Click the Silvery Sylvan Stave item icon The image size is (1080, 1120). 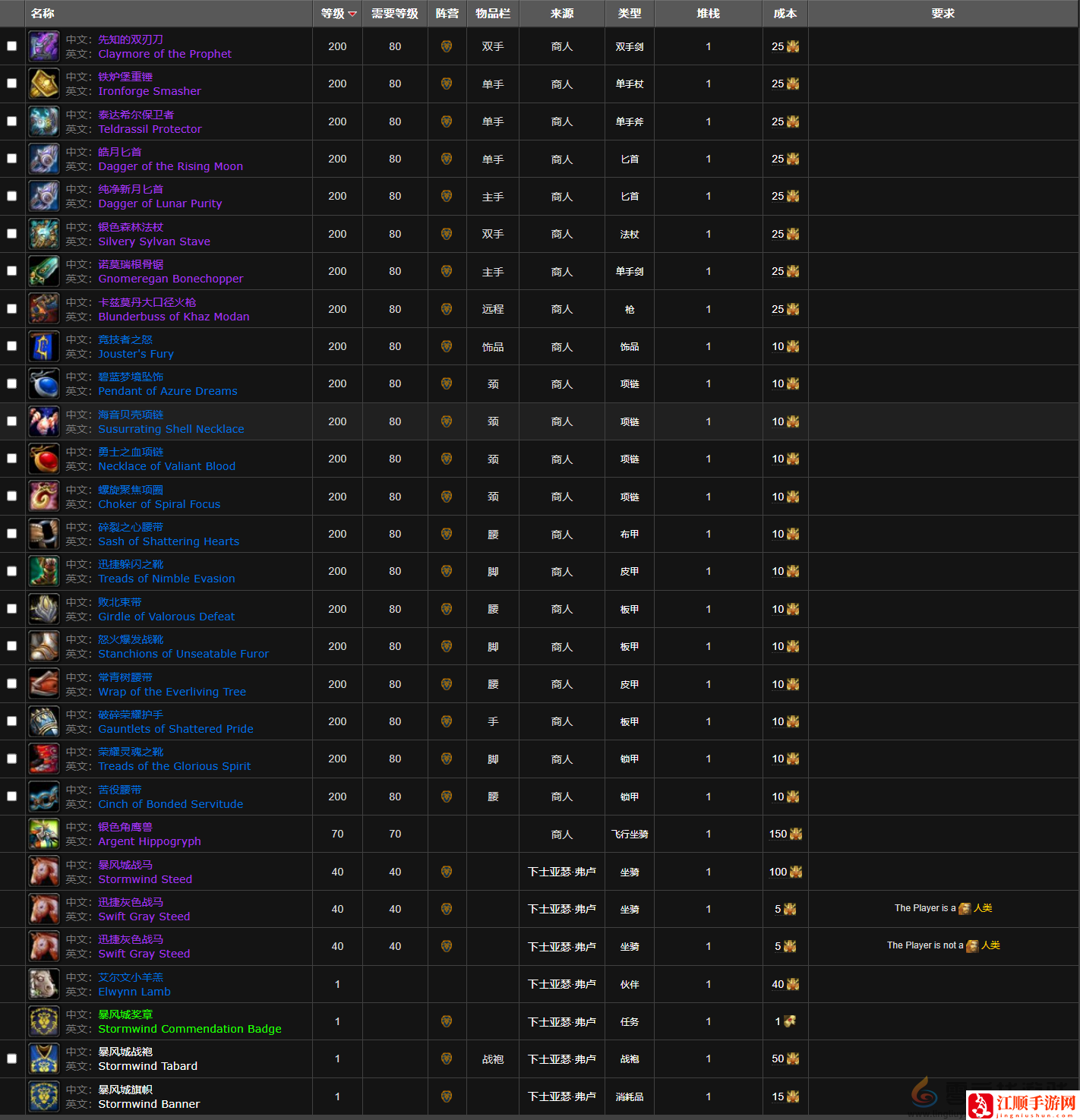[x=44, y=234]
